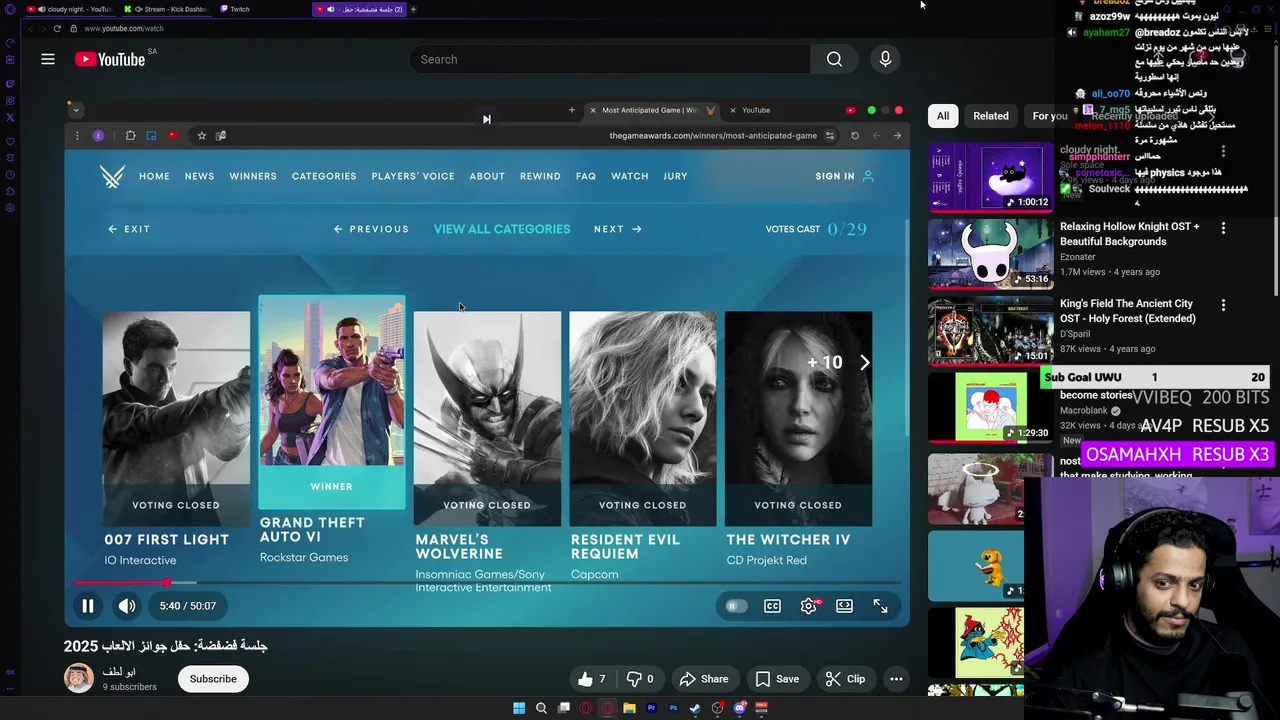The height and width of the screenshot is (720, 1280).
Task: Click the www.youtube.com/watch address bar
Action: click(124, 28)
